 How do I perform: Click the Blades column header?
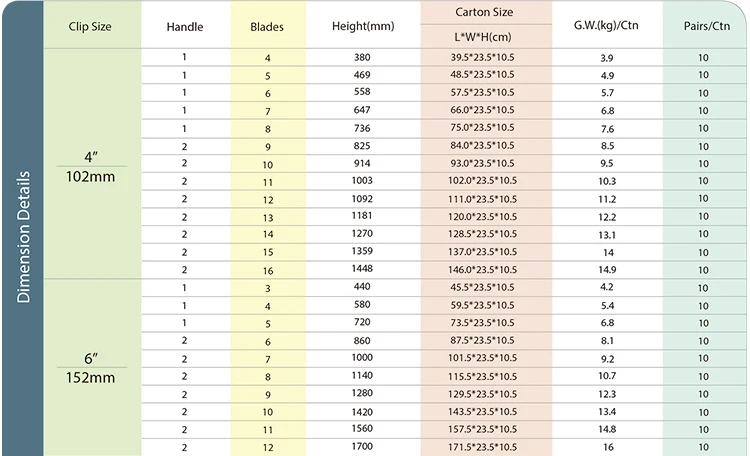click(267, 27)
